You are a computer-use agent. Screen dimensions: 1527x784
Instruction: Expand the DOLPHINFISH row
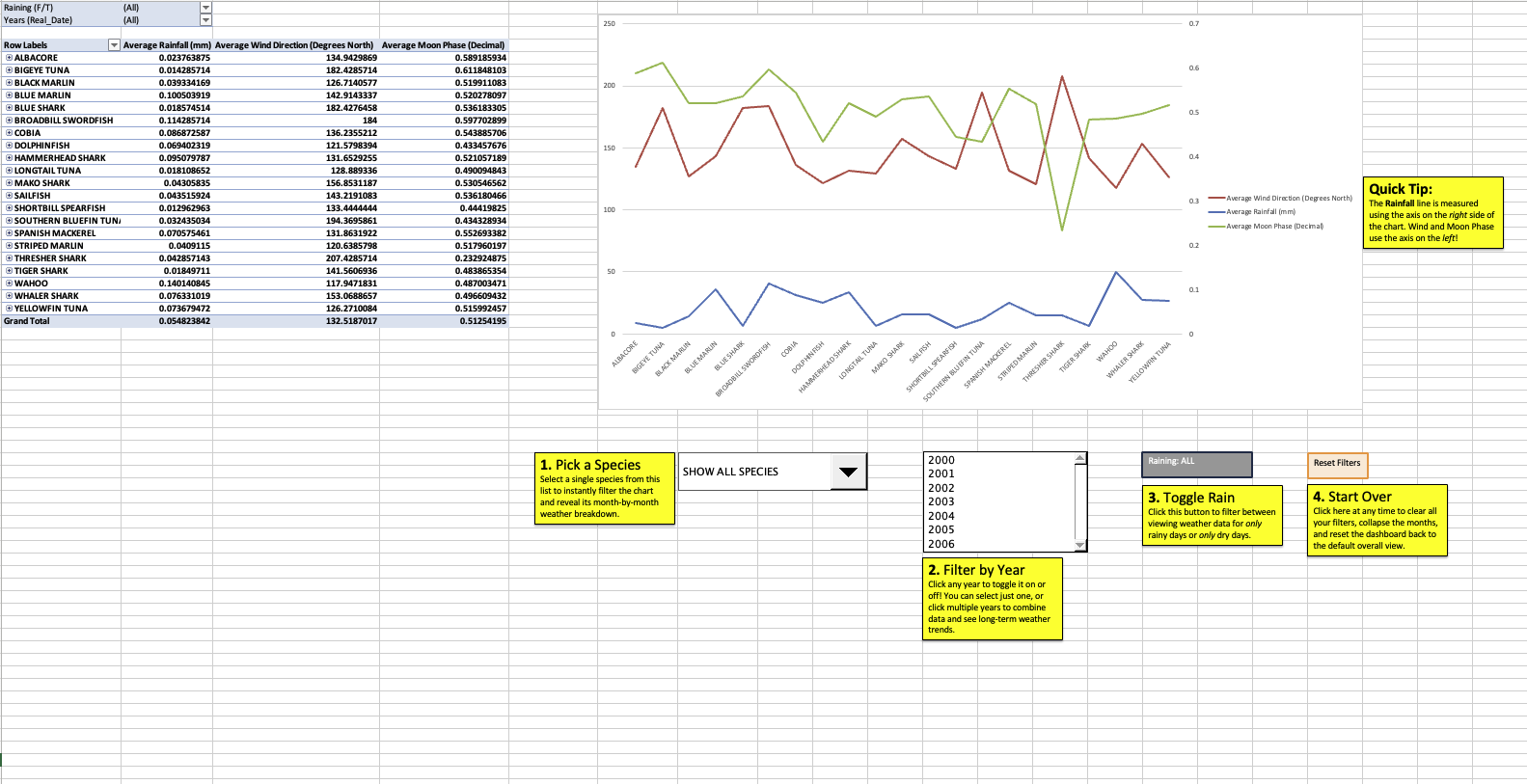pyautogui.click(x=9, y=146)
